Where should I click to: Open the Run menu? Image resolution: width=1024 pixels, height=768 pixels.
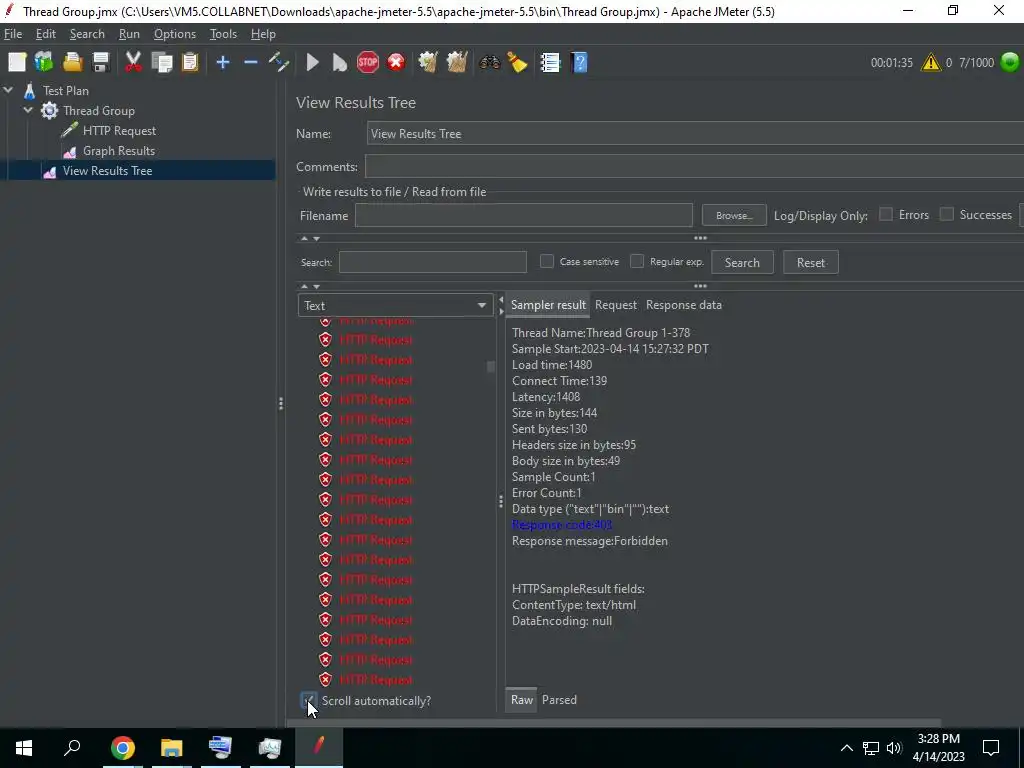click(x=129, y=34)
